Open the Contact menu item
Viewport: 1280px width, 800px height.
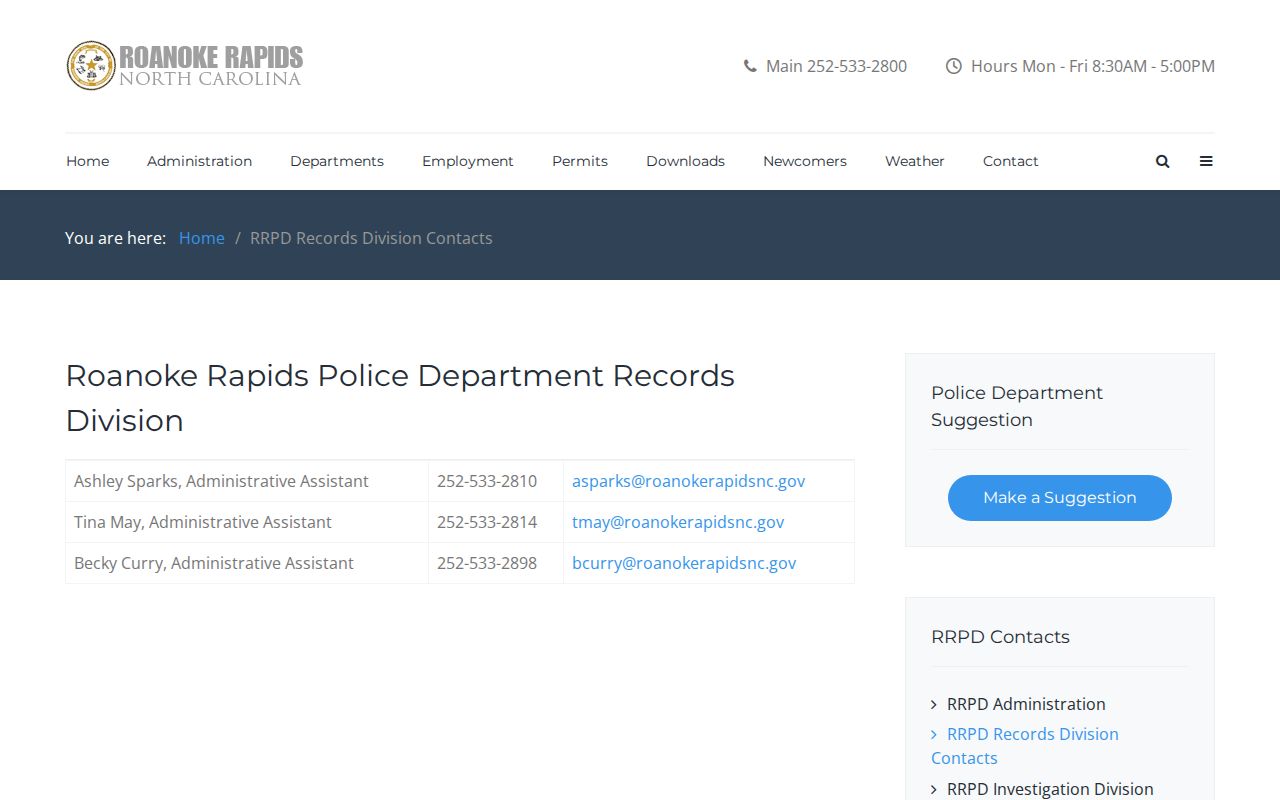tap(1011, 161)
